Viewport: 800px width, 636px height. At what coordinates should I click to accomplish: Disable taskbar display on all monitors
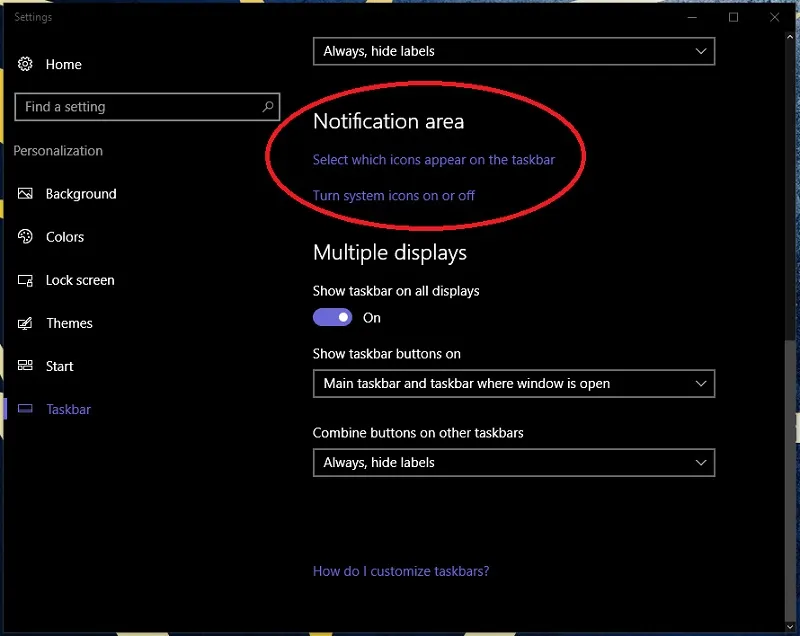332,317
